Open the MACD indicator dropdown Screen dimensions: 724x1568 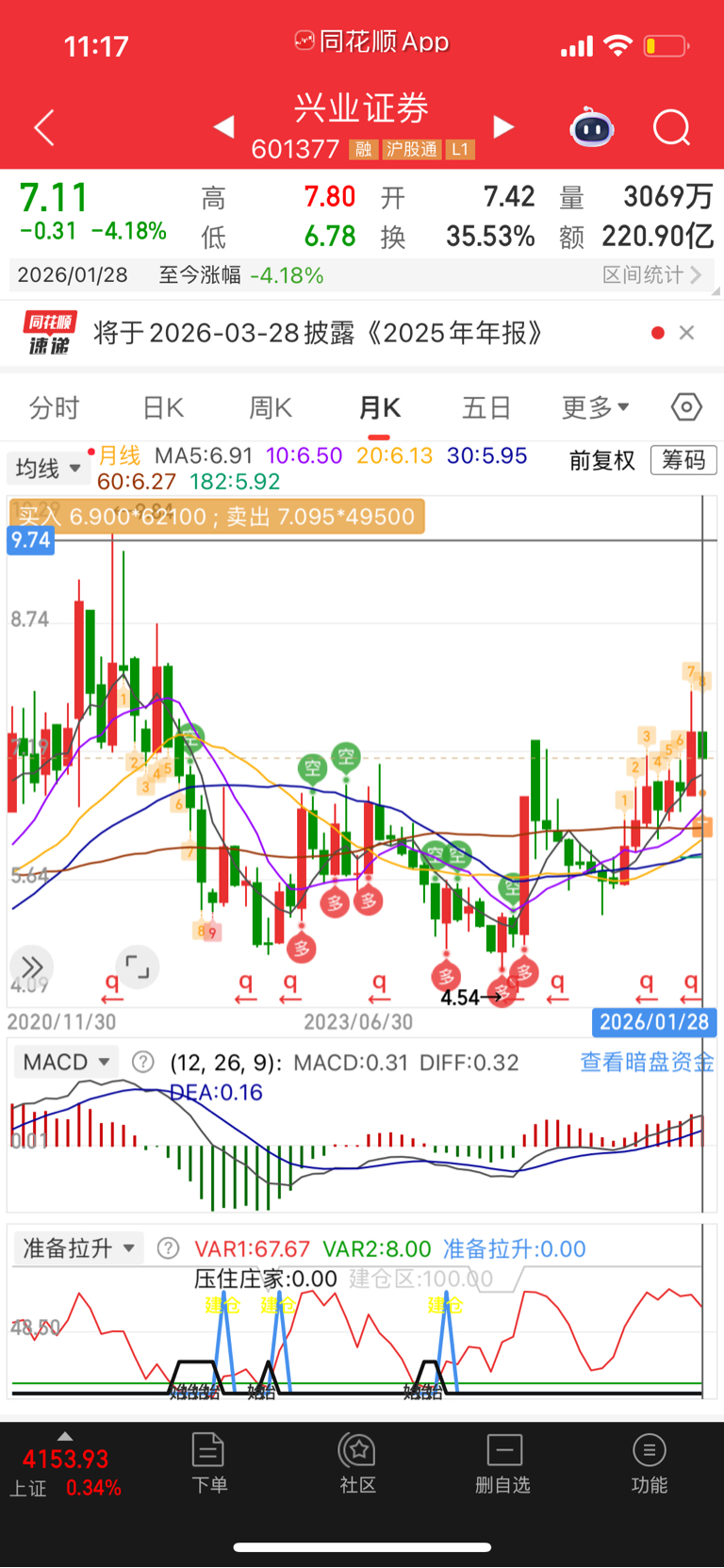coord(66,1063)
